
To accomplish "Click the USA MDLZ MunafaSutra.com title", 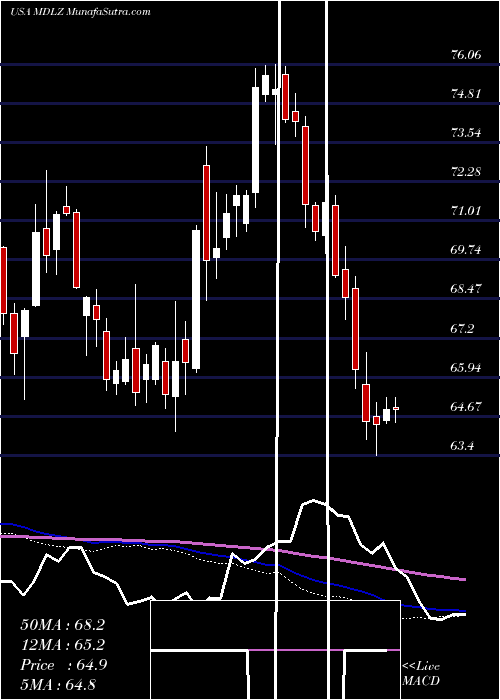I will (x=80, y=12).
